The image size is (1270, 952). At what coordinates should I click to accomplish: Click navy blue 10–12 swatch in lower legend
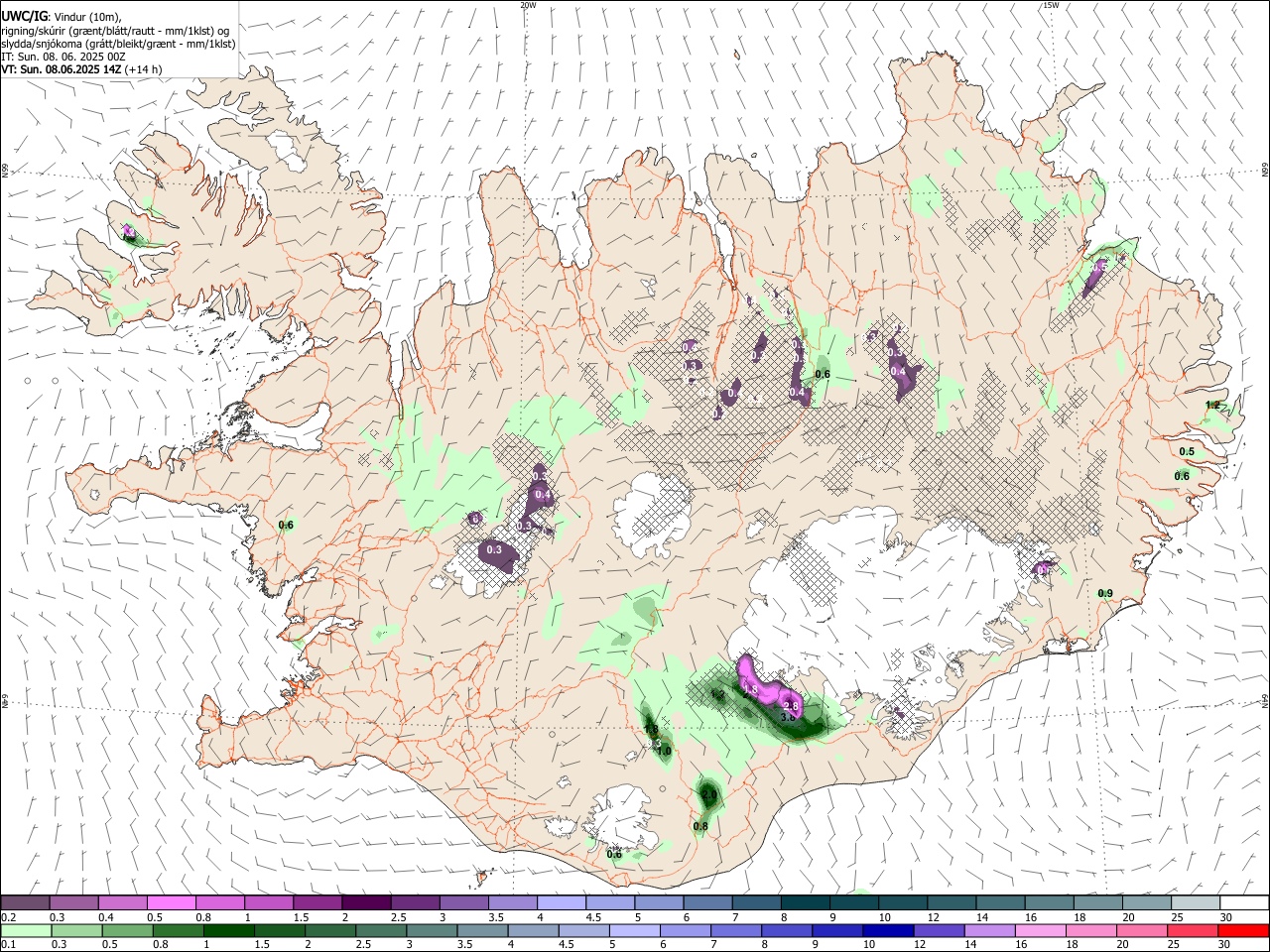888,930
